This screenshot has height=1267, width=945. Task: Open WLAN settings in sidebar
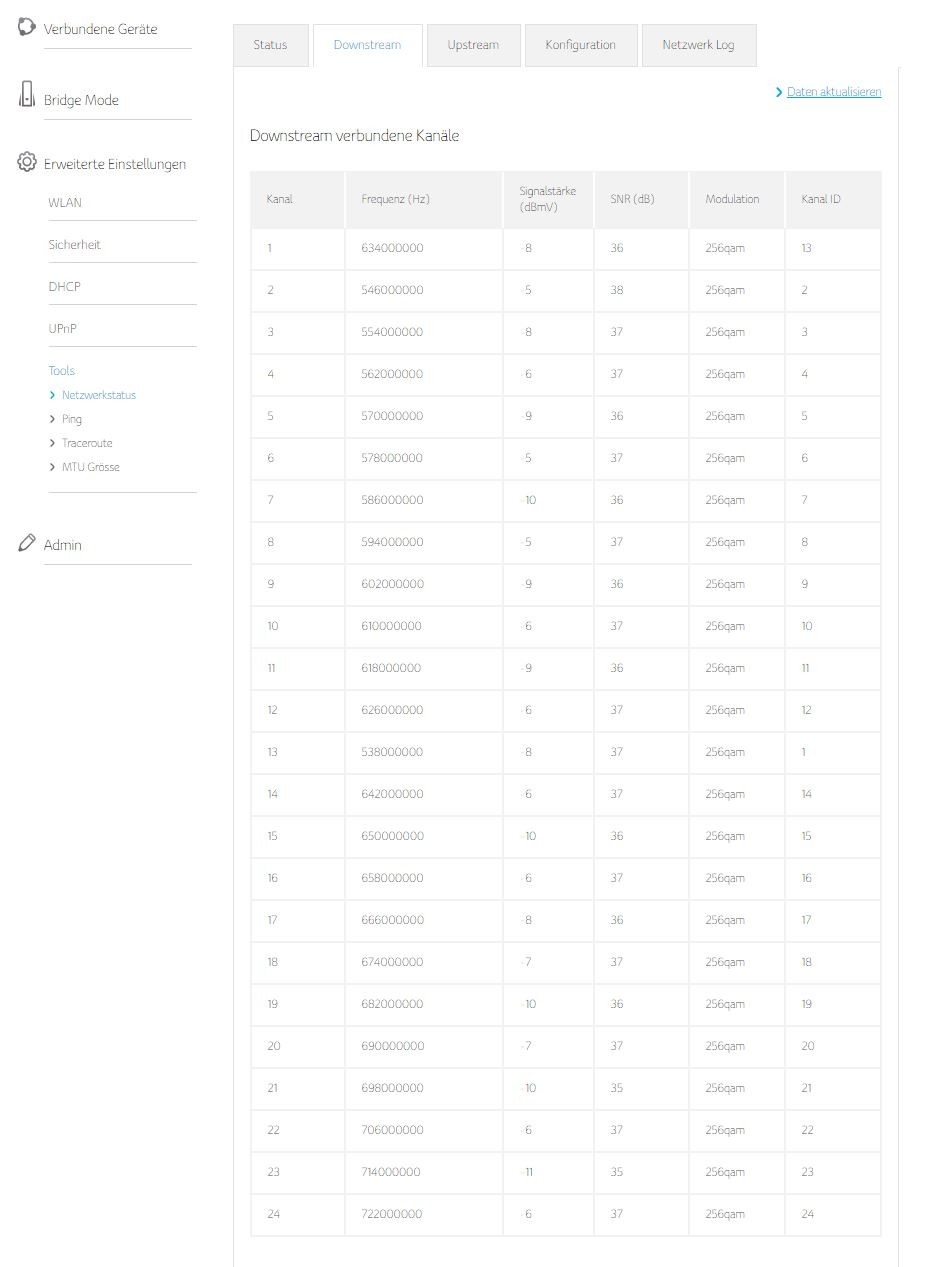(x=65, y=203)
